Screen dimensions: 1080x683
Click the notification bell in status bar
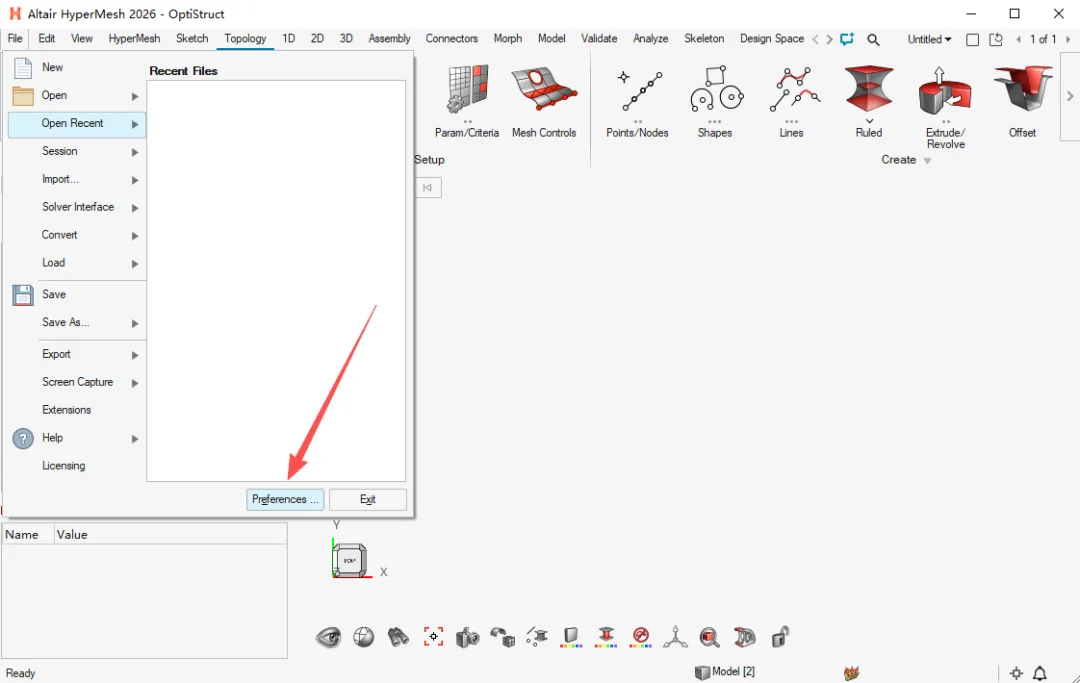pos(1040,673)
